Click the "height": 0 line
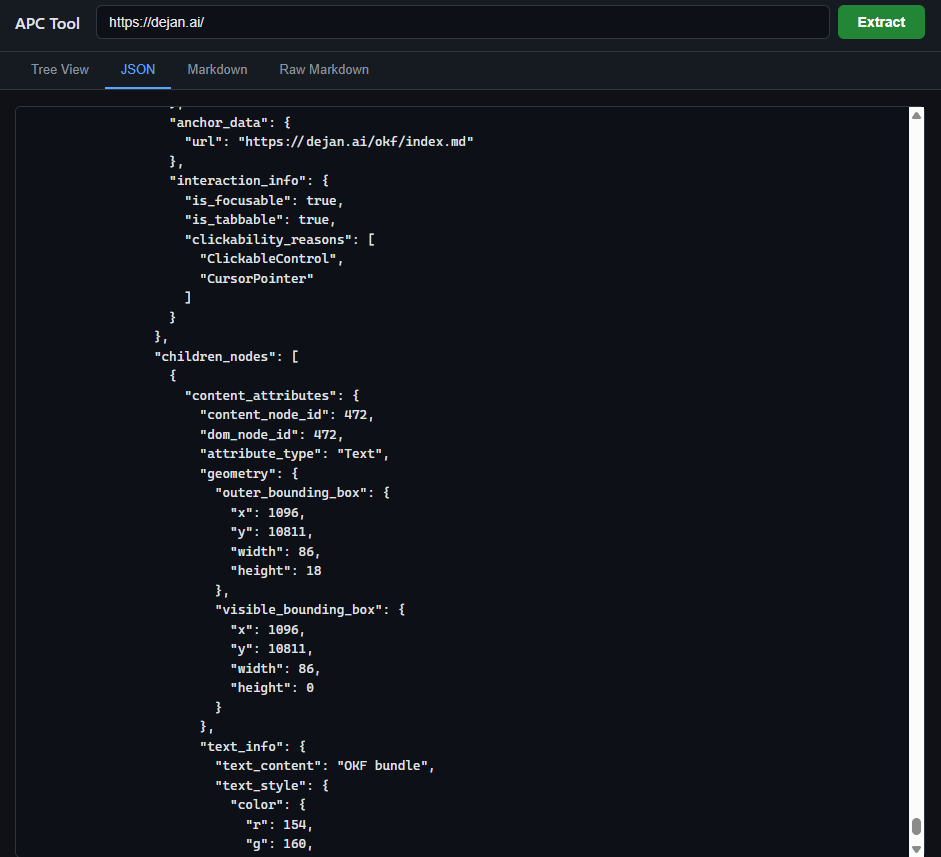The width and height of the screenshot is (941, 857). click(x=272, y=688)
